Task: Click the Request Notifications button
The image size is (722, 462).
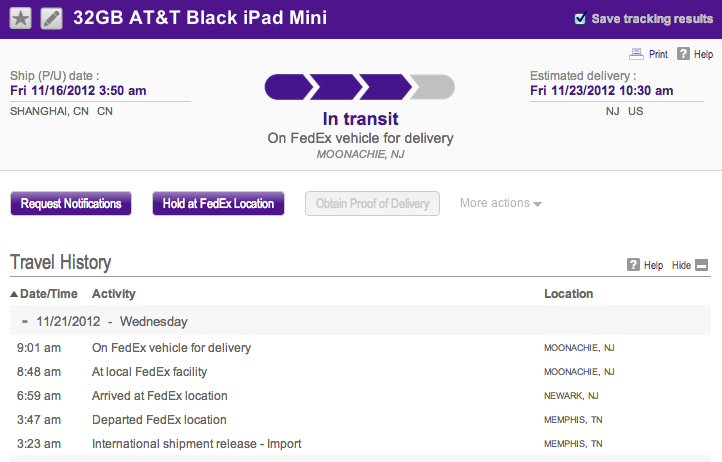Action: [71, 204]
